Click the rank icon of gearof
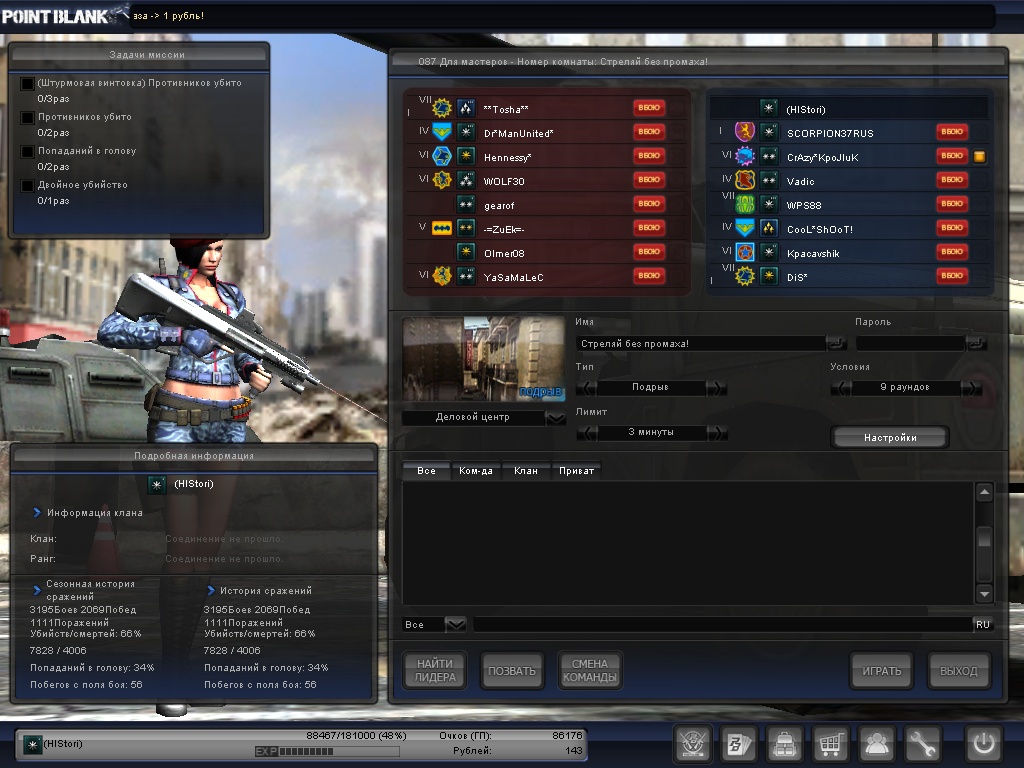This screenshot has width=1024, height=768. [466, 204]
